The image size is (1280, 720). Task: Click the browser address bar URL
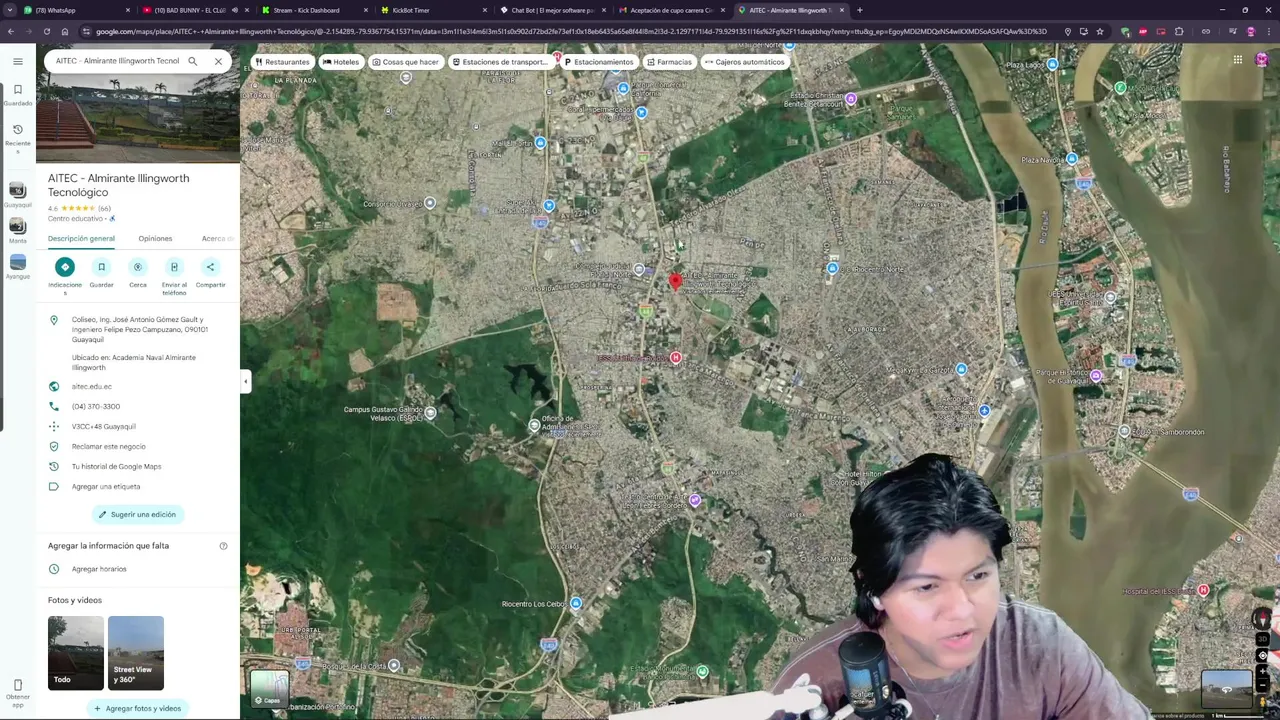click(x=570, y=31)
